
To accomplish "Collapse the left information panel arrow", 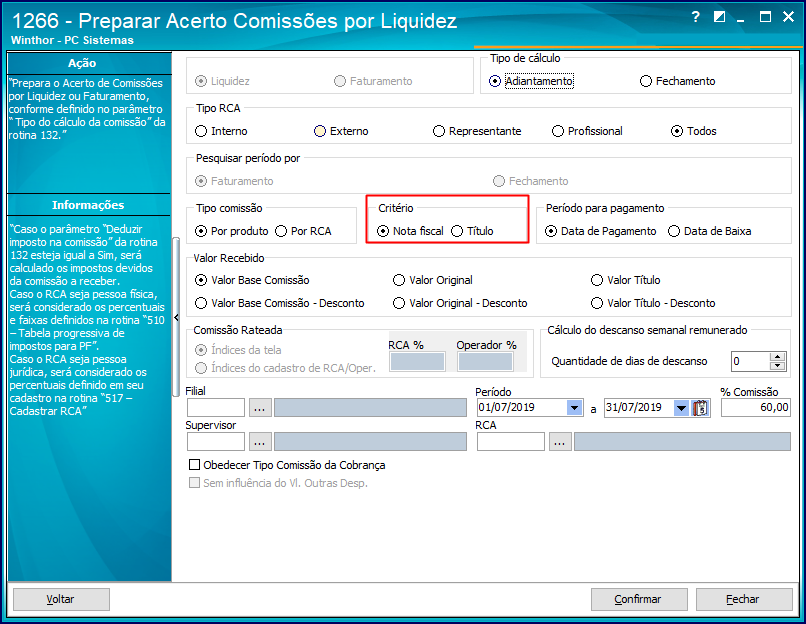I will tap(176, 318).
